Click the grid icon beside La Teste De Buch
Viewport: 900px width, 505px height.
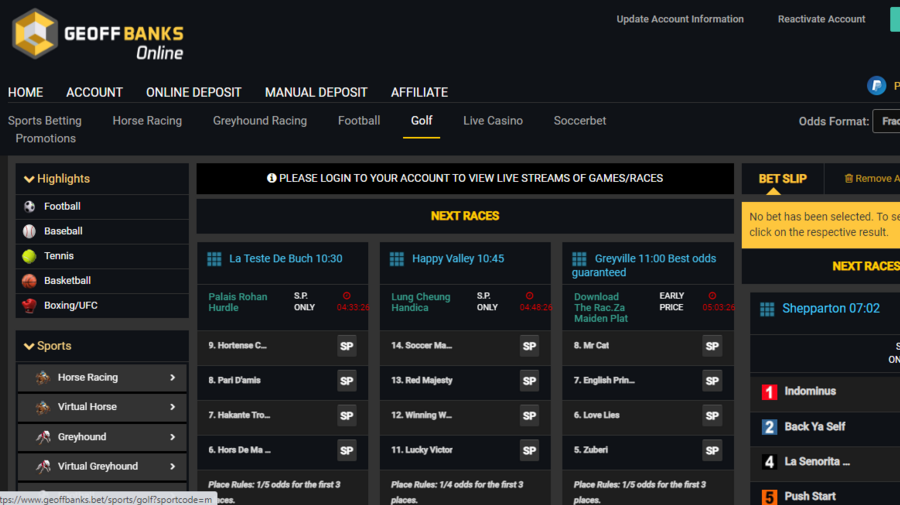pos(214,259)
